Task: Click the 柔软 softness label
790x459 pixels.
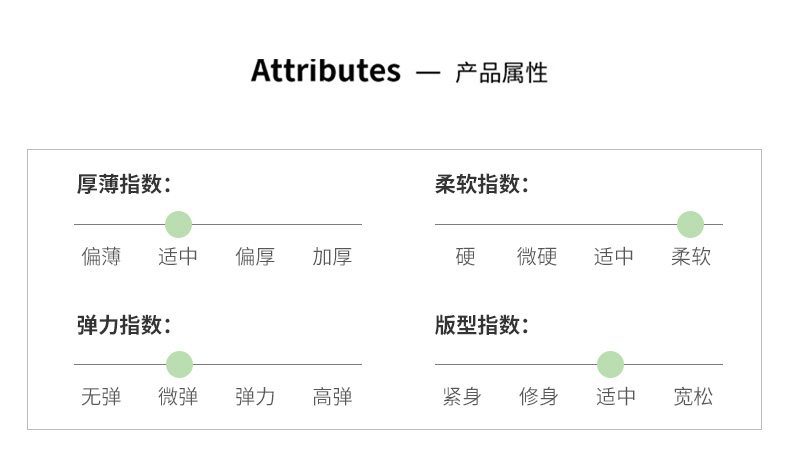Action: 691,257
